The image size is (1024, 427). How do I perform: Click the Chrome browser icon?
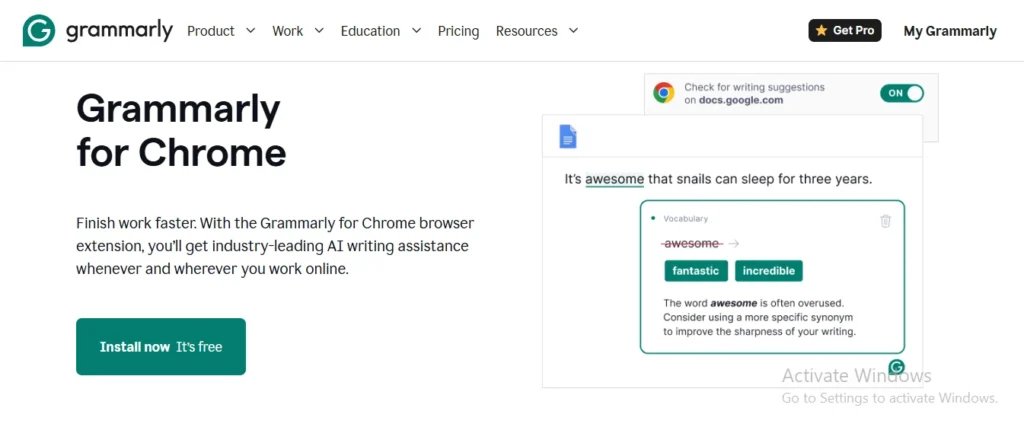[664, 93]
